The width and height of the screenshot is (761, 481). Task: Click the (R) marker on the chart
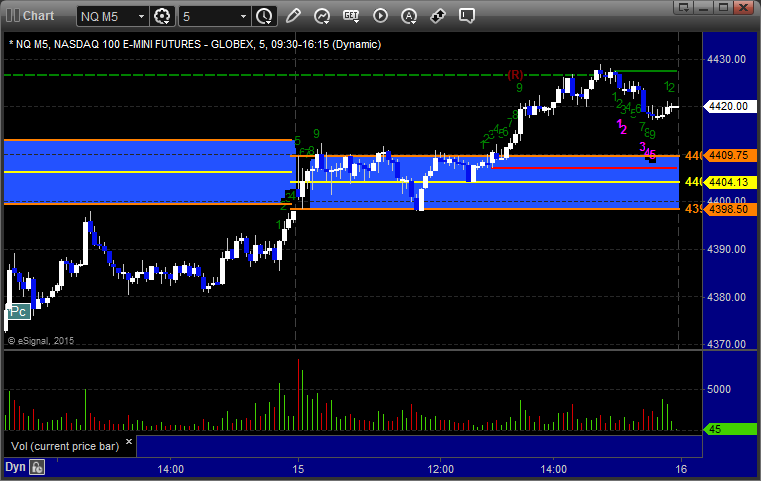click(x=515, y=75)
